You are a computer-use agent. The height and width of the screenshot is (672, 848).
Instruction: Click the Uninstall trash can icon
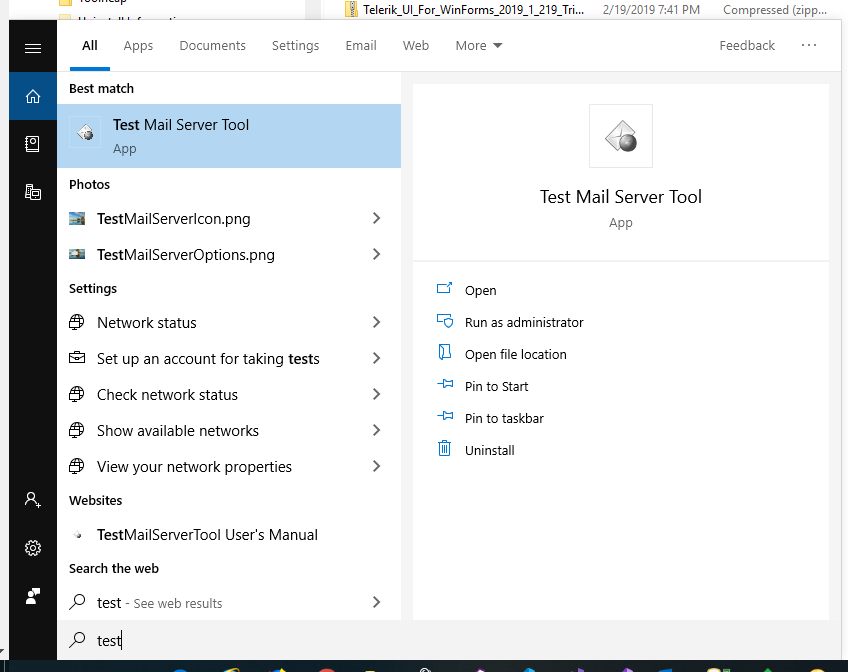[x=445, y=450]
